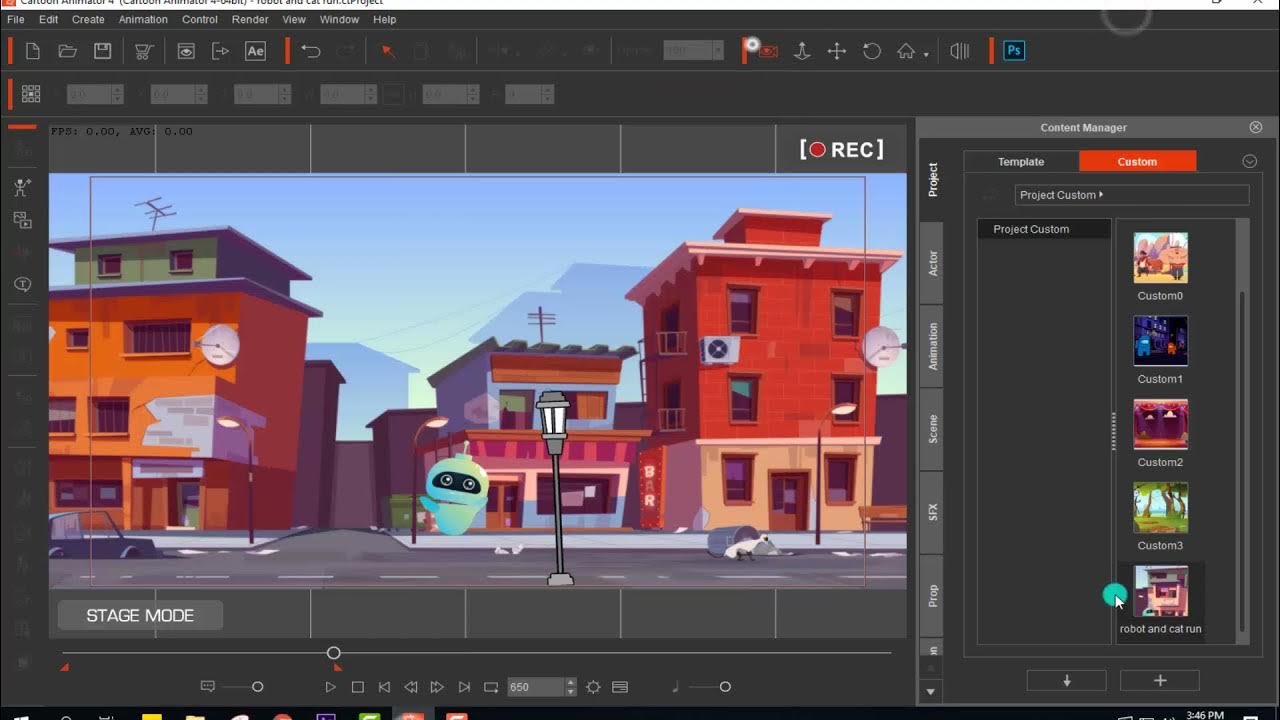Toggle loop playback in the transport bar
Viewport: 1280px width, 720px height.
click(490, 687)
